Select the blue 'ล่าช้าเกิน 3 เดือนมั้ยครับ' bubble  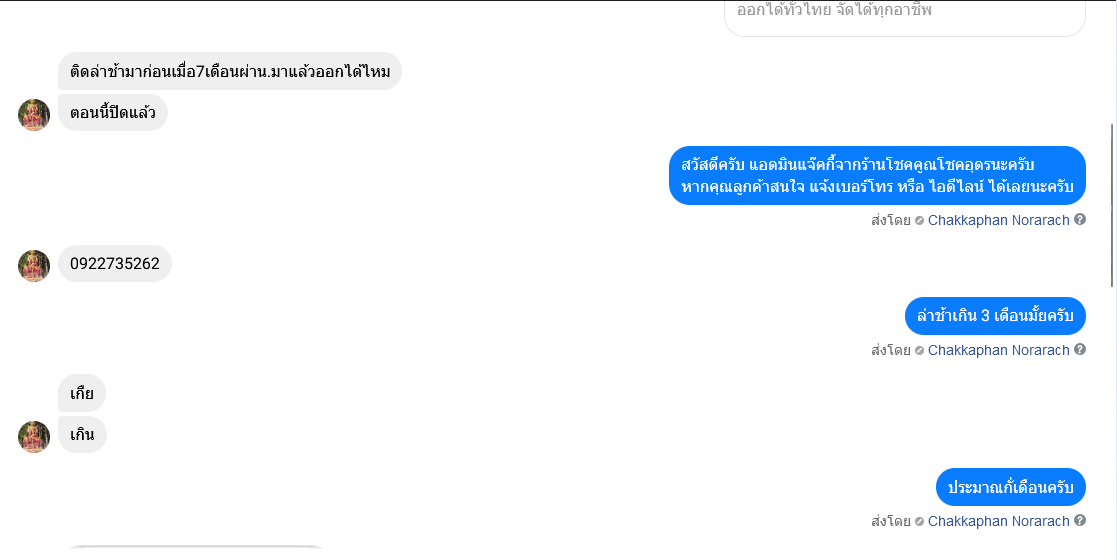995,316
